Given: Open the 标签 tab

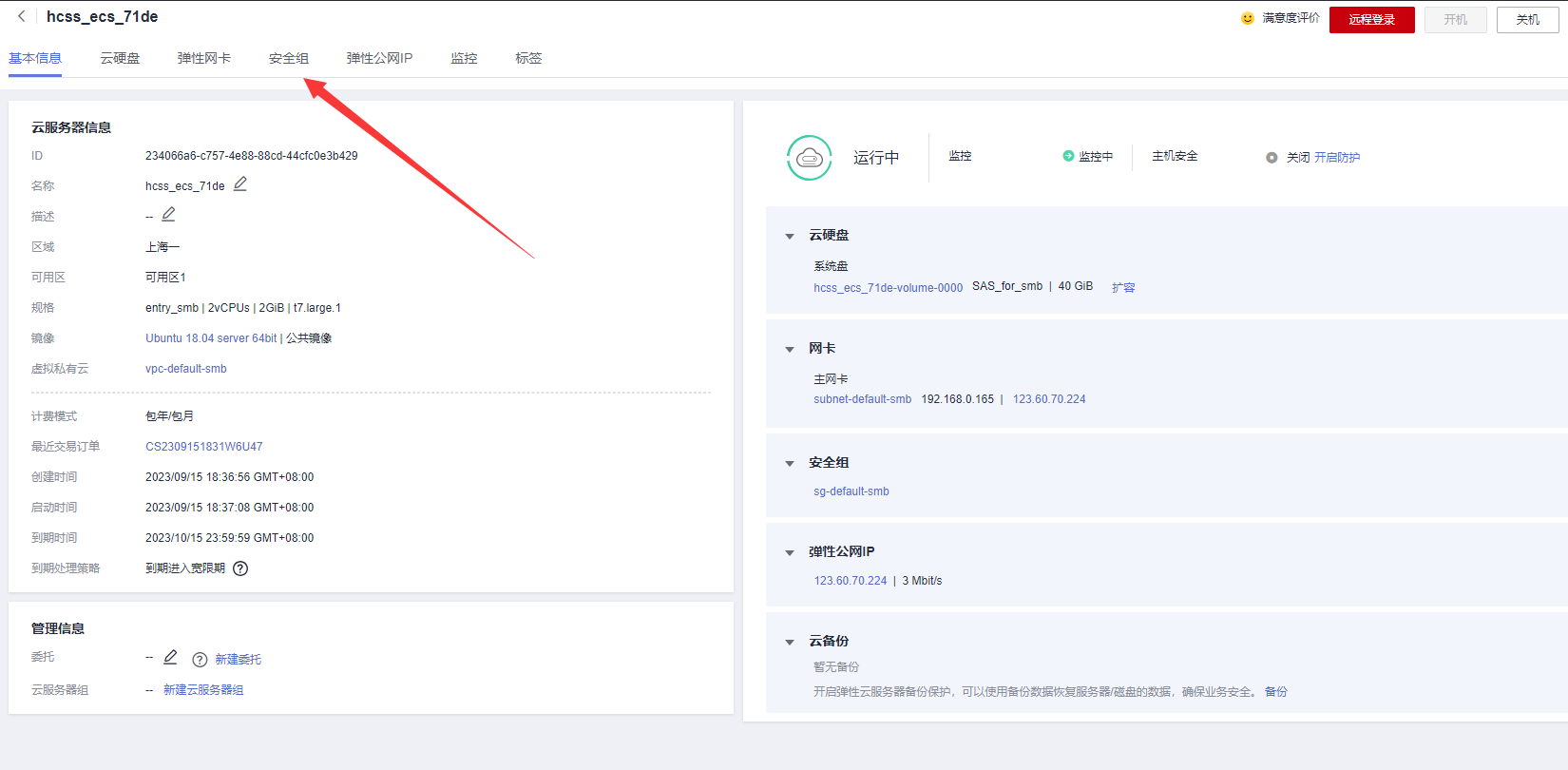Looking at the screenshot, I should point(528,58).
